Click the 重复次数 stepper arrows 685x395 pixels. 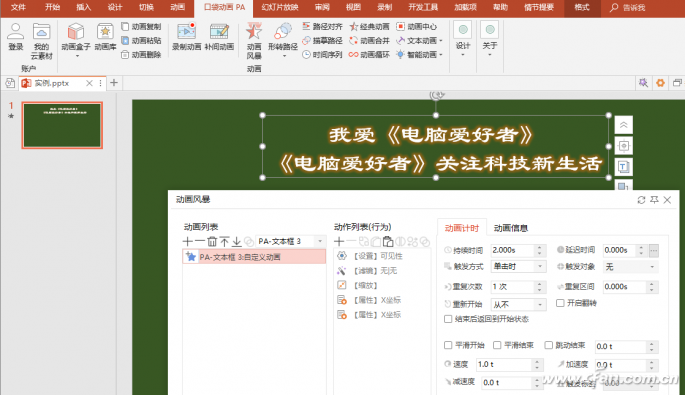540,287
